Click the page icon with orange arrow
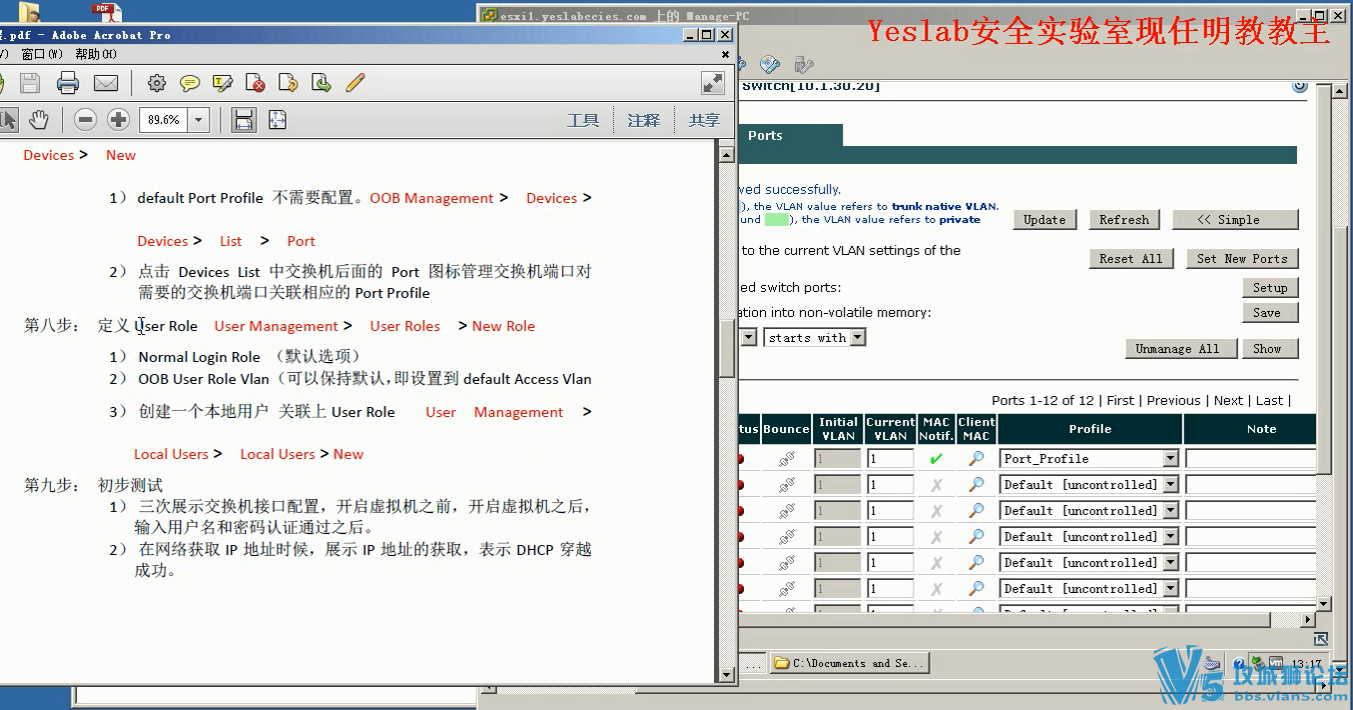 [288, 83]
